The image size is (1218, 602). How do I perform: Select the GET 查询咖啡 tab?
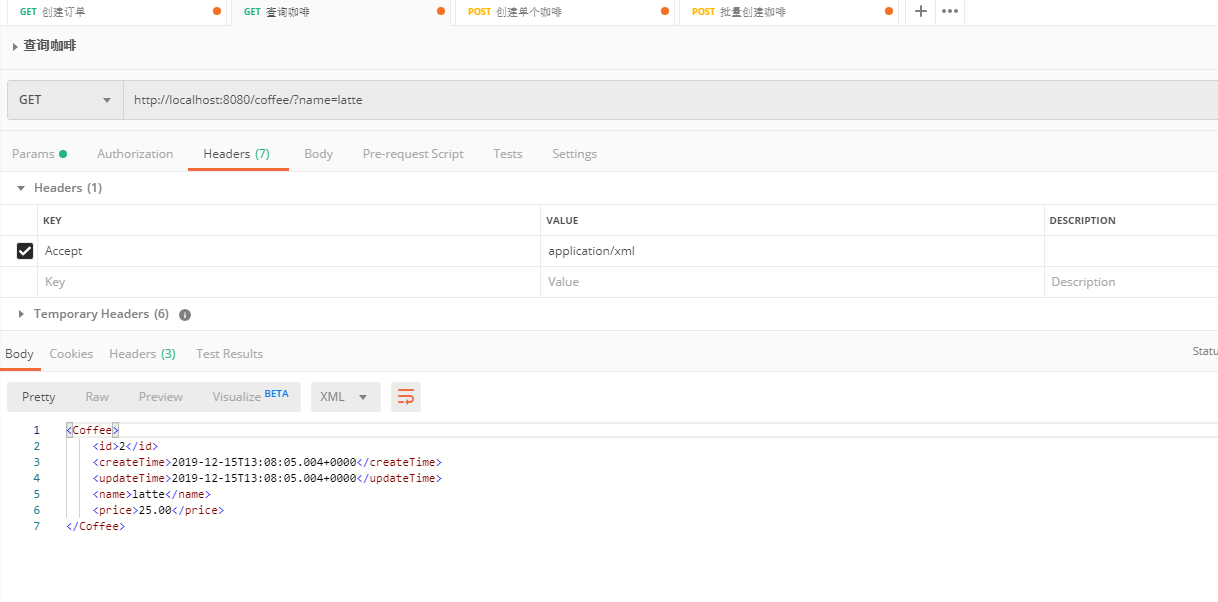click(343, 12)
